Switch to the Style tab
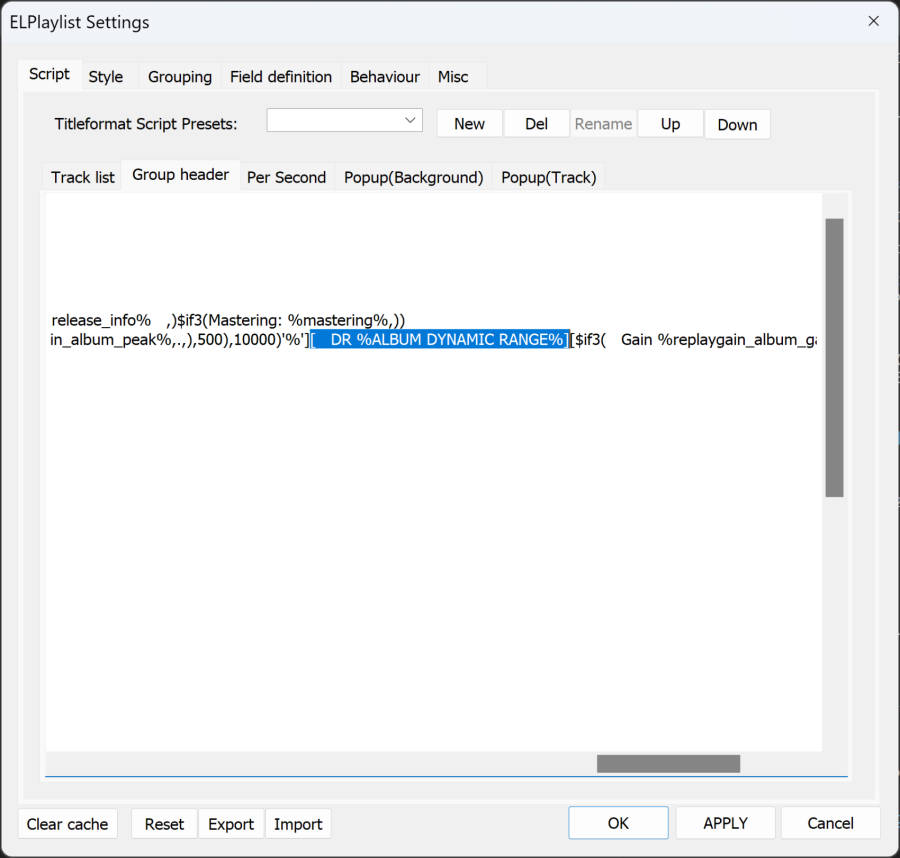This screenshot has width=900, height=858. tap(105, 76)
